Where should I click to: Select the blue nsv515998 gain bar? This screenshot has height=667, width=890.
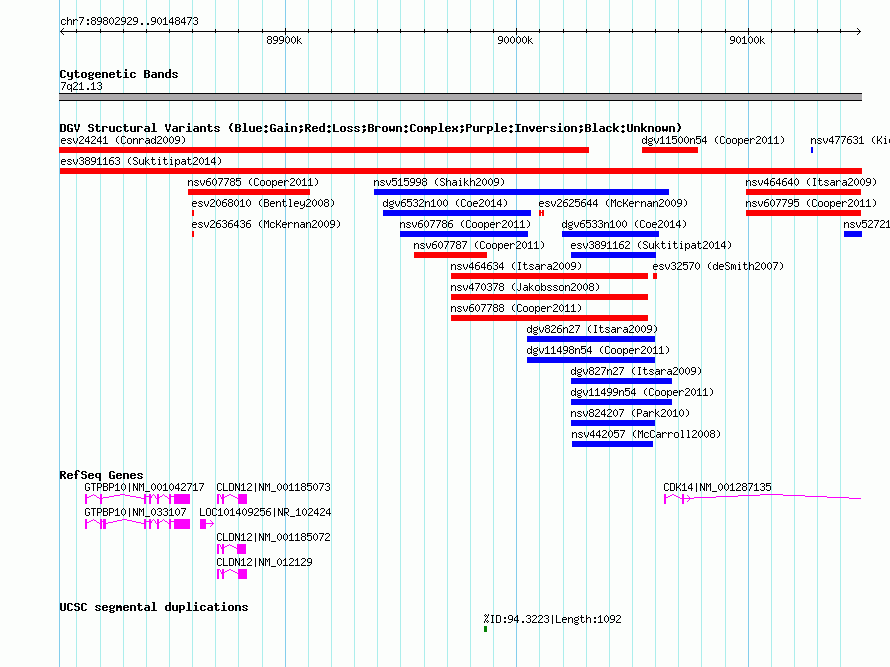(521, 192)
